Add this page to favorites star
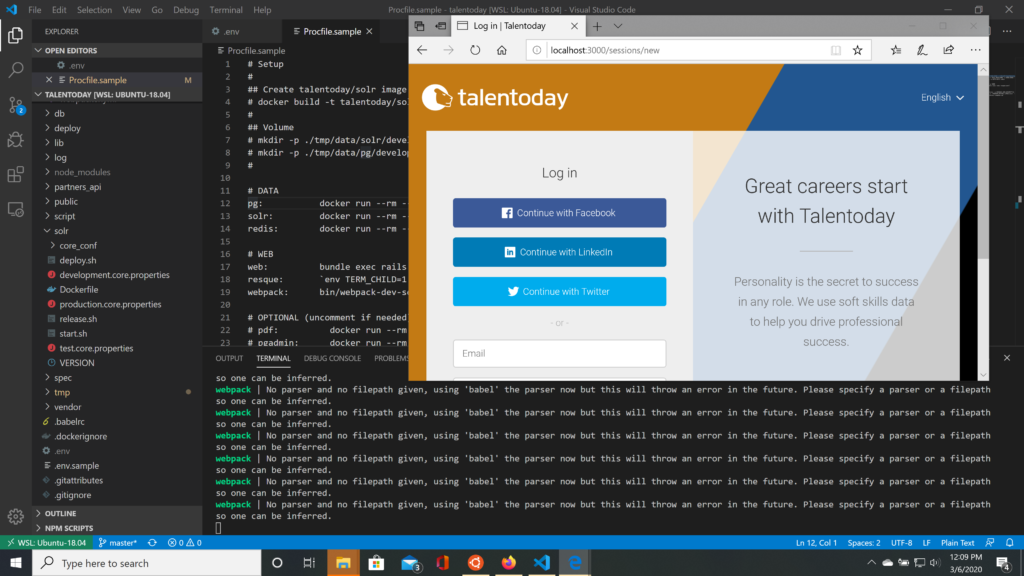 pos(857,50)
